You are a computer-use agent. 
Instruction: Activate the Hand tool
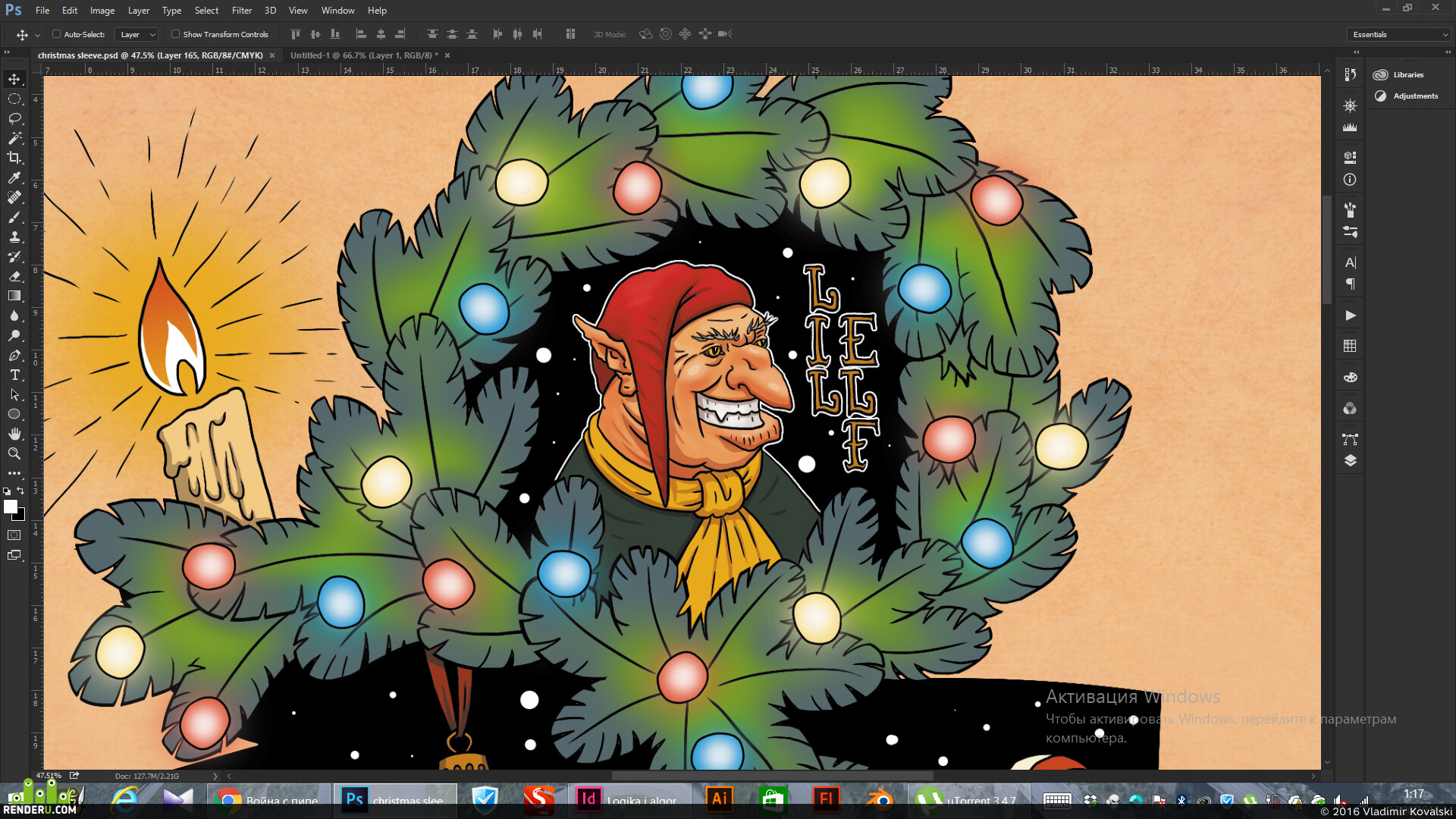tap(14, 434)
